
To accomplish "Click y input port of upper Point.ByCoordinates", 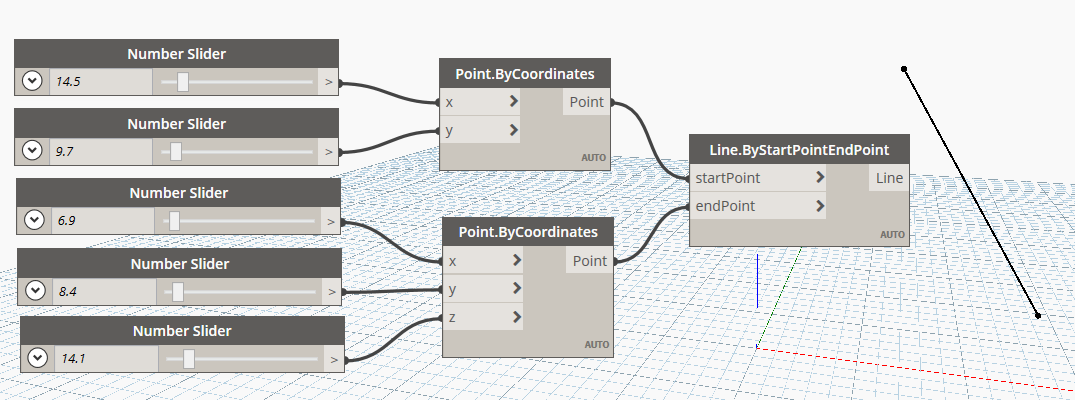I will coord(479,130).
